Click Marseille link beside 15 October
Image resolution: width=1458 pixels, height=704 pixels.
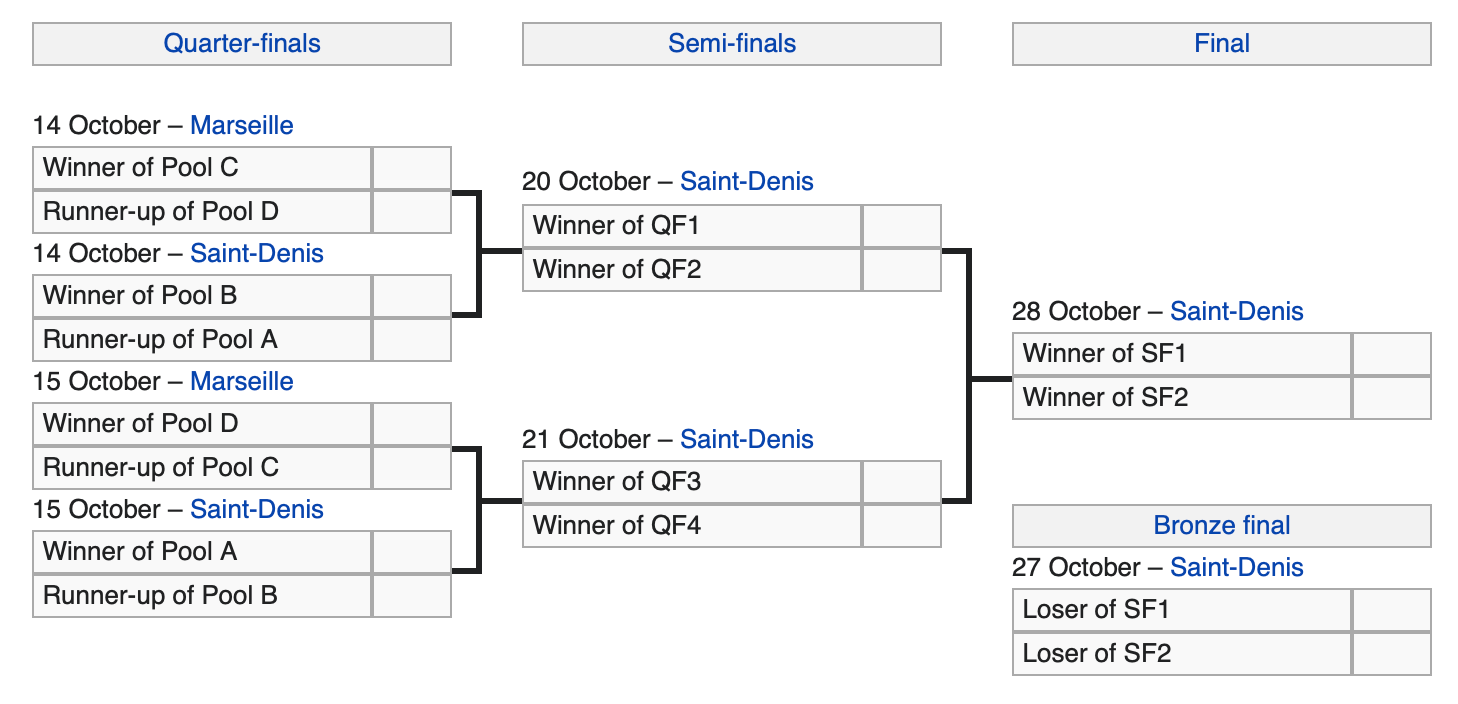(242, 382)
